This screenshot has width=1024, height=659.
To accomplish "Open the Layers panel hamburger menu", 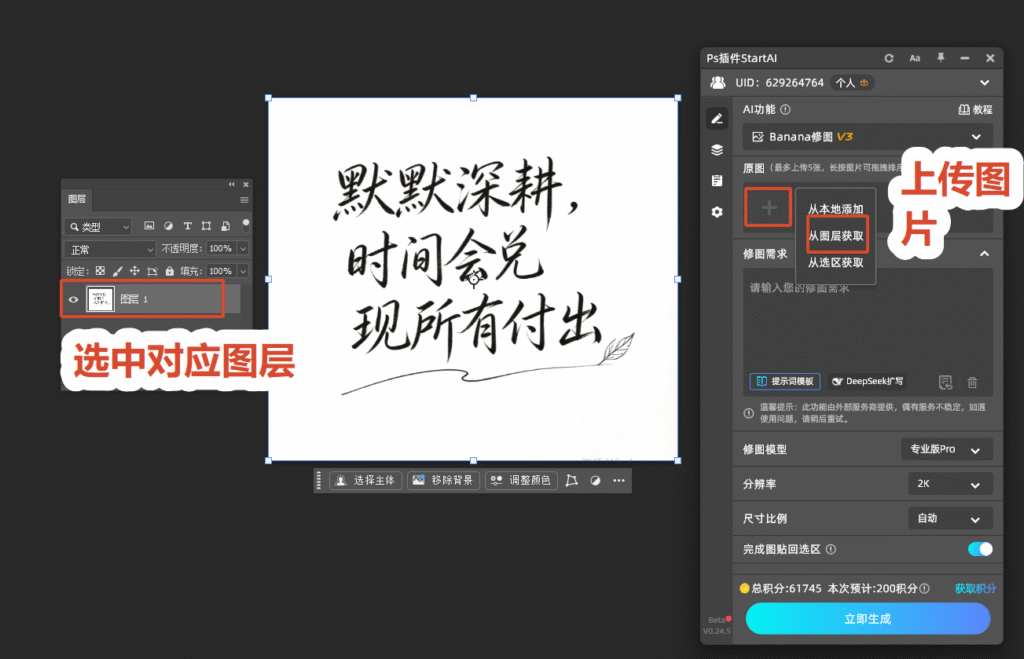I will (x=244, y=200).
